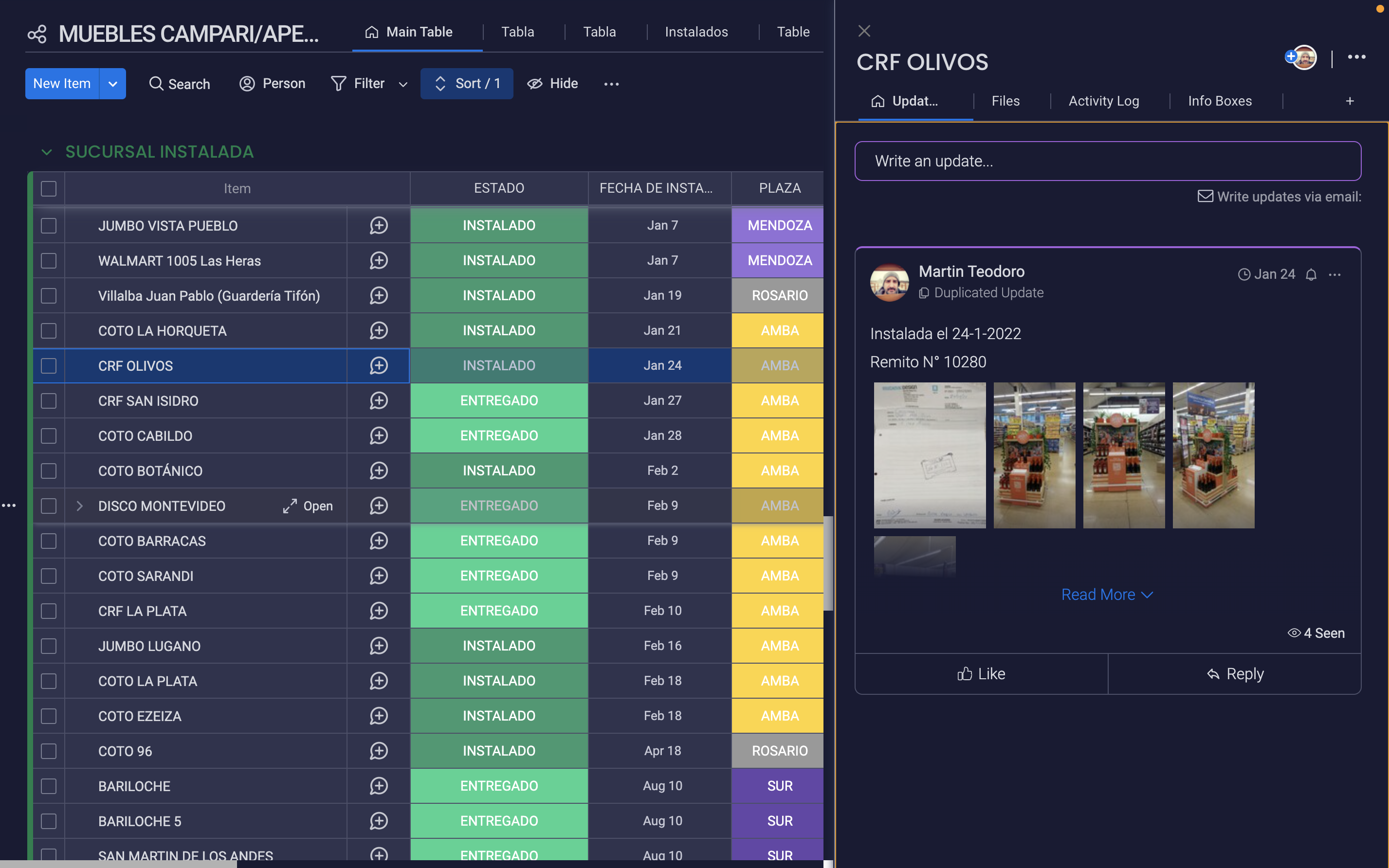
Task: Open CRF OLIVOS panel options menu
Action: [1356, 57]
